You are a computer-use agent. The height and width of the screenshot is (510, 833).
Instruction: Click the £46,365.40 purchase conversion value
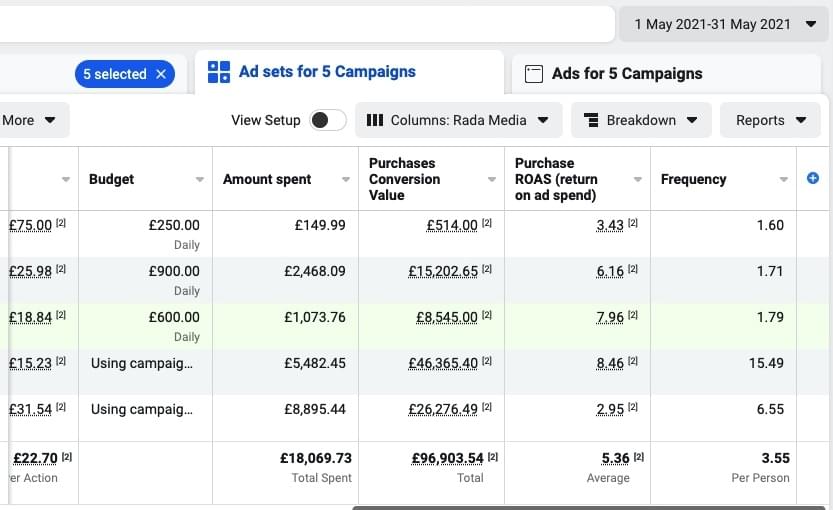click(x=443, y=363)
